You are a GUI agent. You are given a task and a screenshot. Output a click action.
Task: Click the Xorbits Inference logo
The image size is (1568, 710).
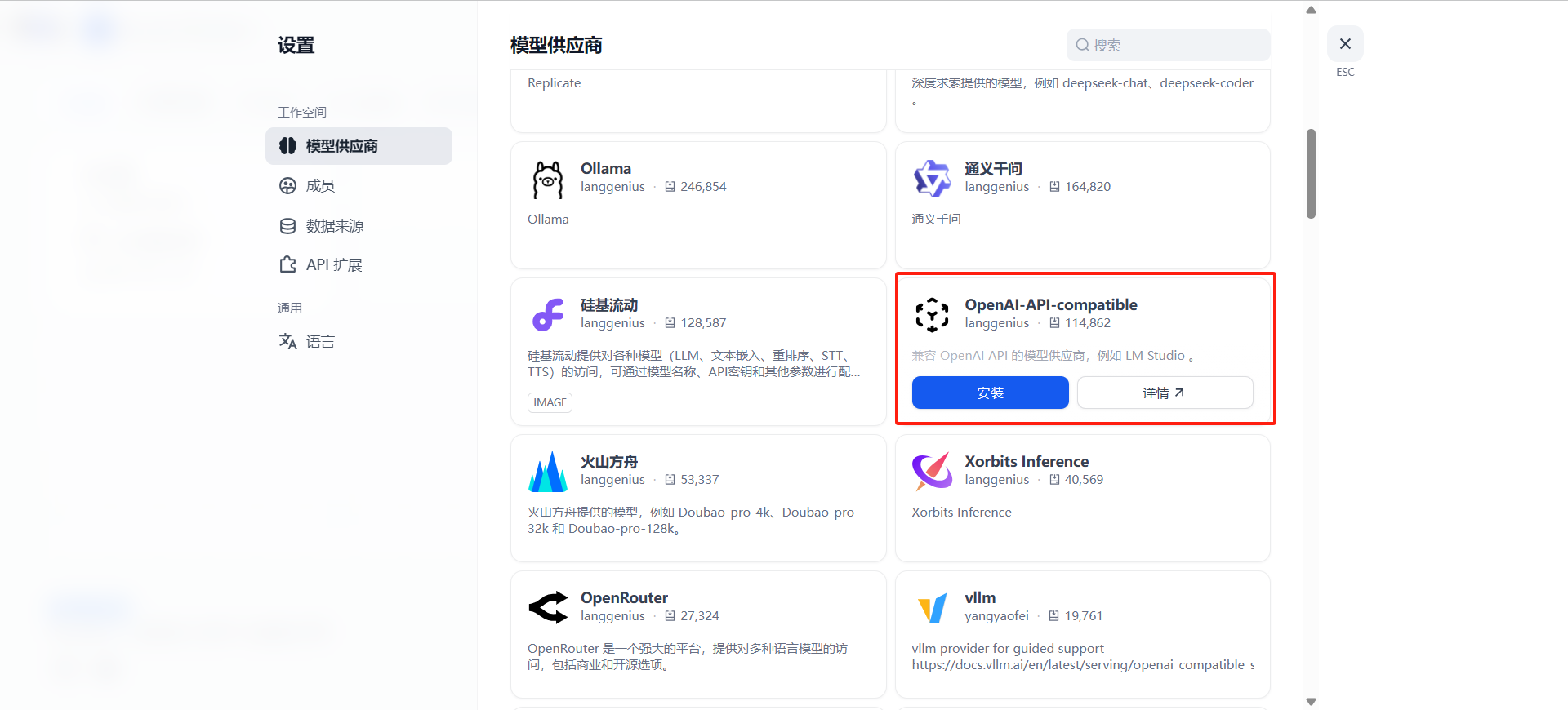[932, 471]
